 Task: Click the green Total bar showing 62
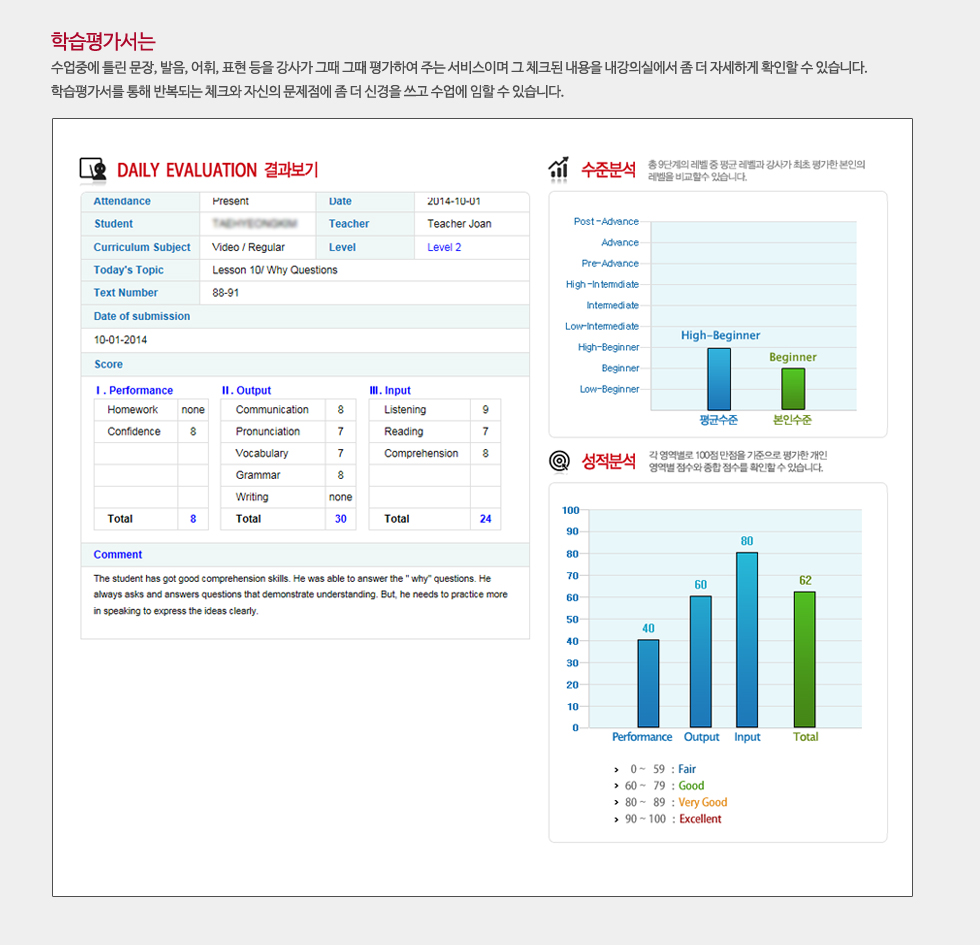pyautogui.click(x=804, y=659)
